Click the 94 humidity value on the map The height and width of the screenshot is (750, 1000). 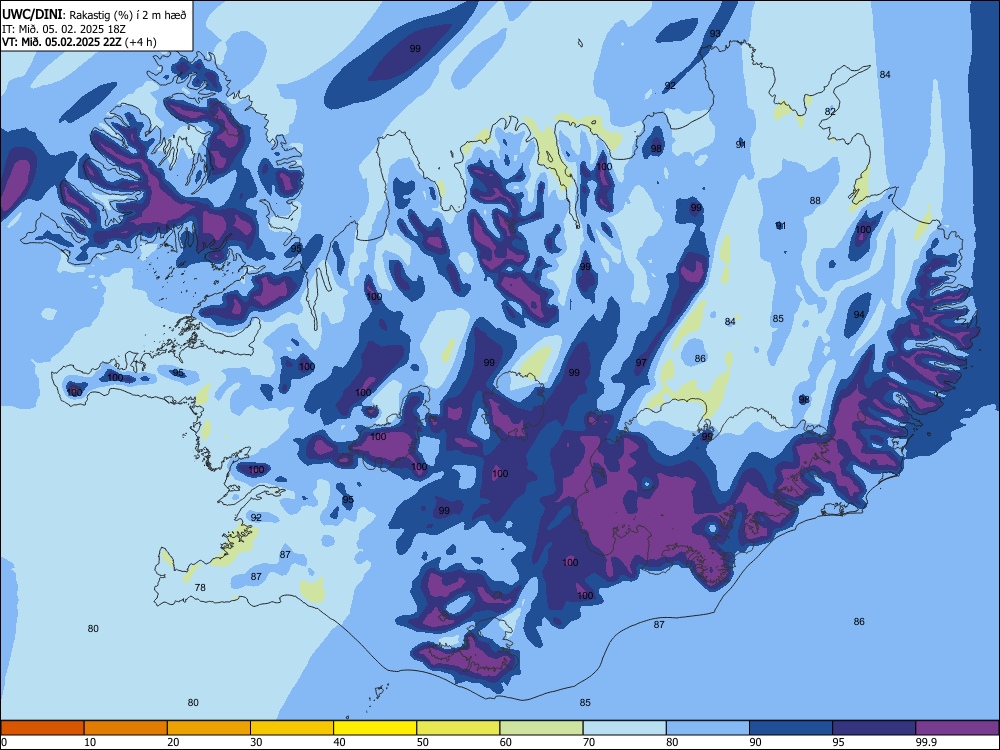point(859,314)
